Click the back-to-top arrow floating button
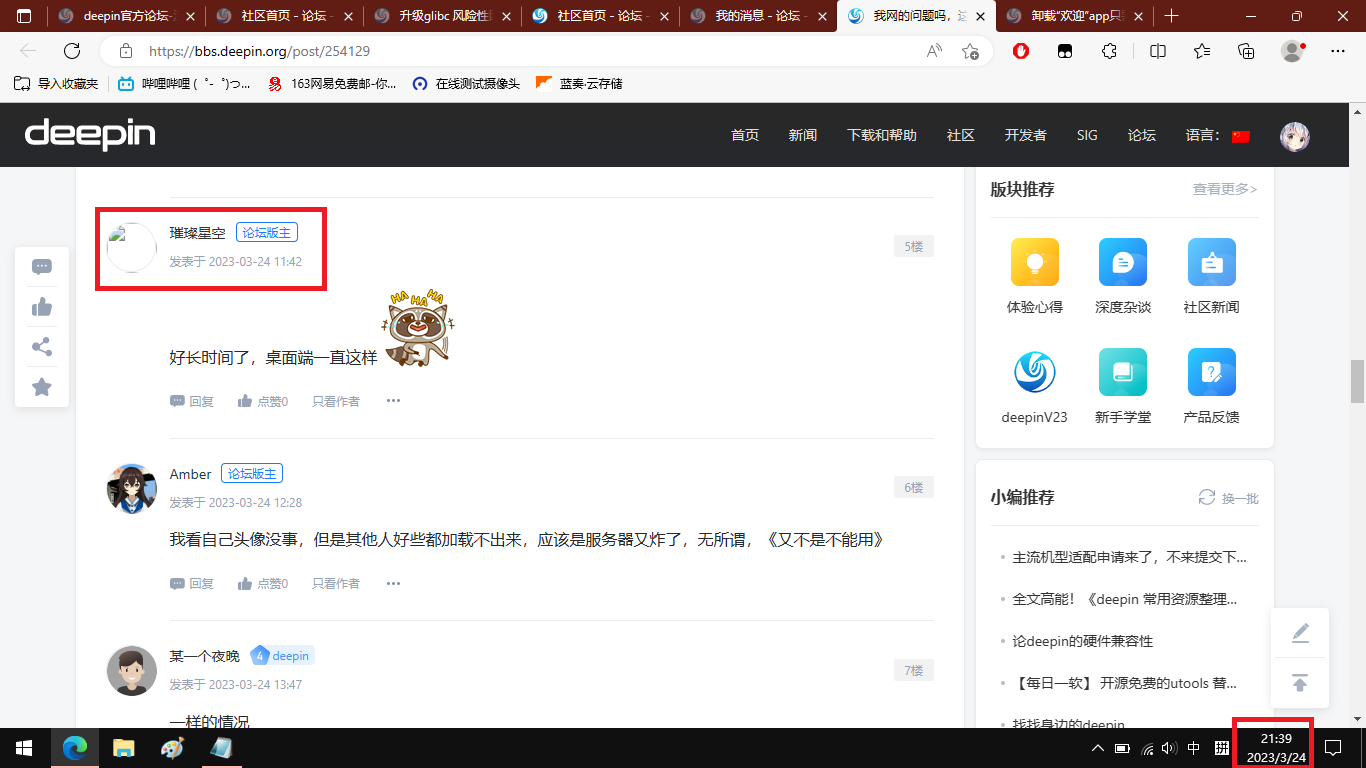Screen dimensions: 1366x768 point(1299,682)
